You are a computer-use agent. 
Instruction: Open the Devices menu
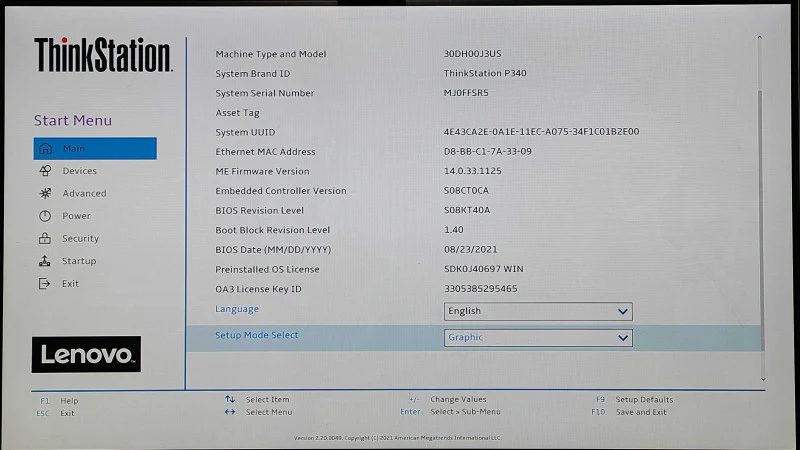[80, 171]
